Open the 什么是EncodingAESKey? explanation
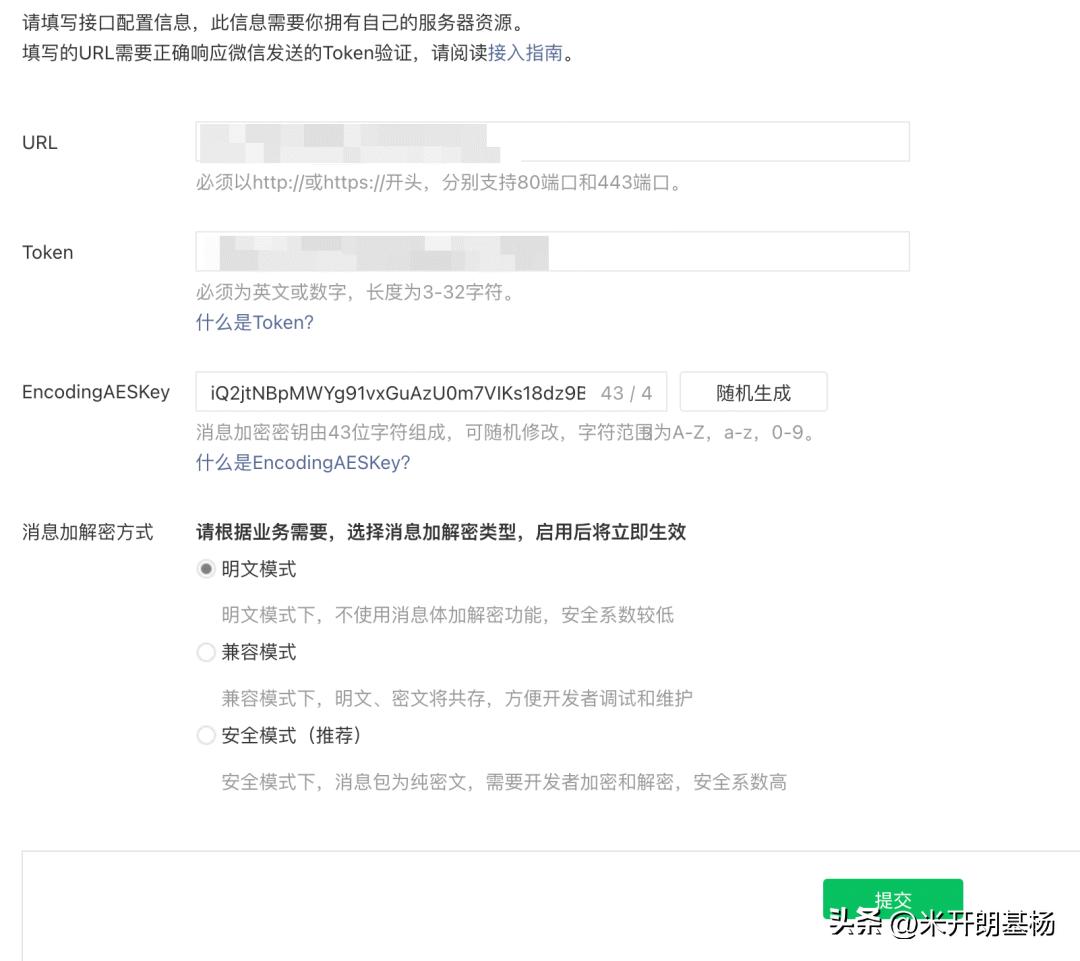1080x961 pixels. [303, 462]
